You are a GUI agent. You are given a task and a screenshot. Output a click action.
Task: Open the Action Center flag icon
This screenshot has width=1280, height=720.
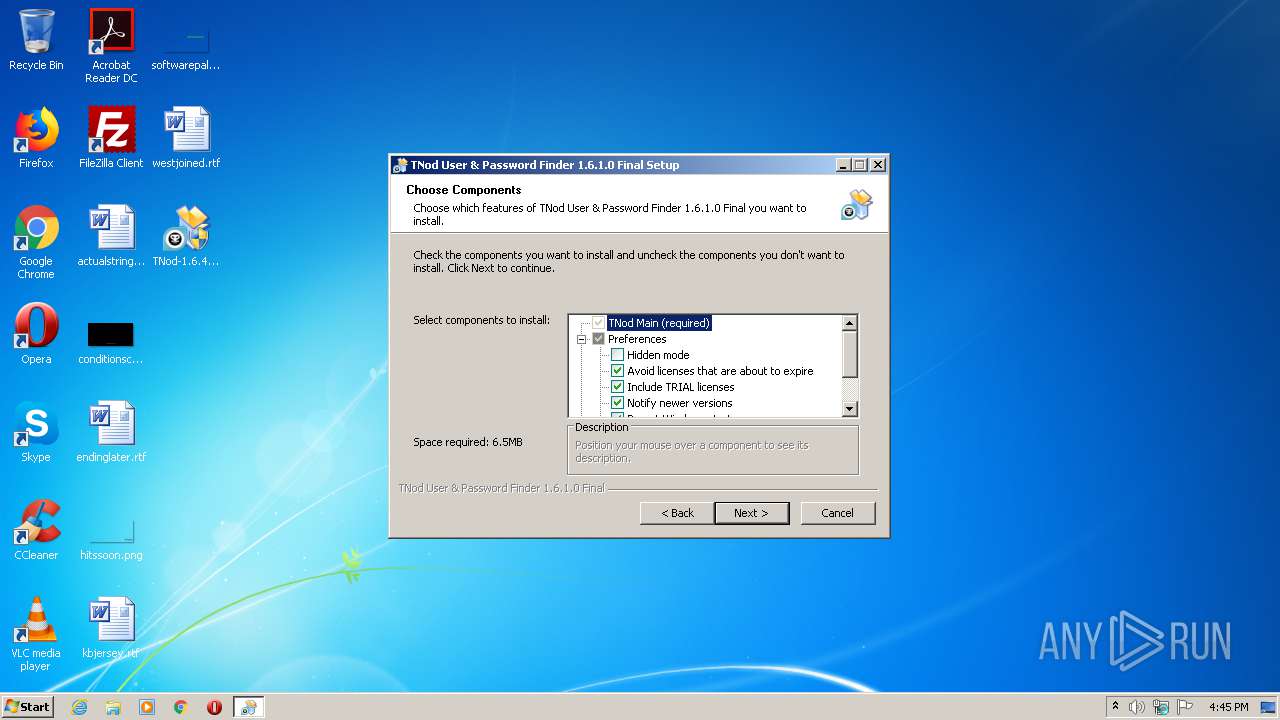[x=1185, y=707]
